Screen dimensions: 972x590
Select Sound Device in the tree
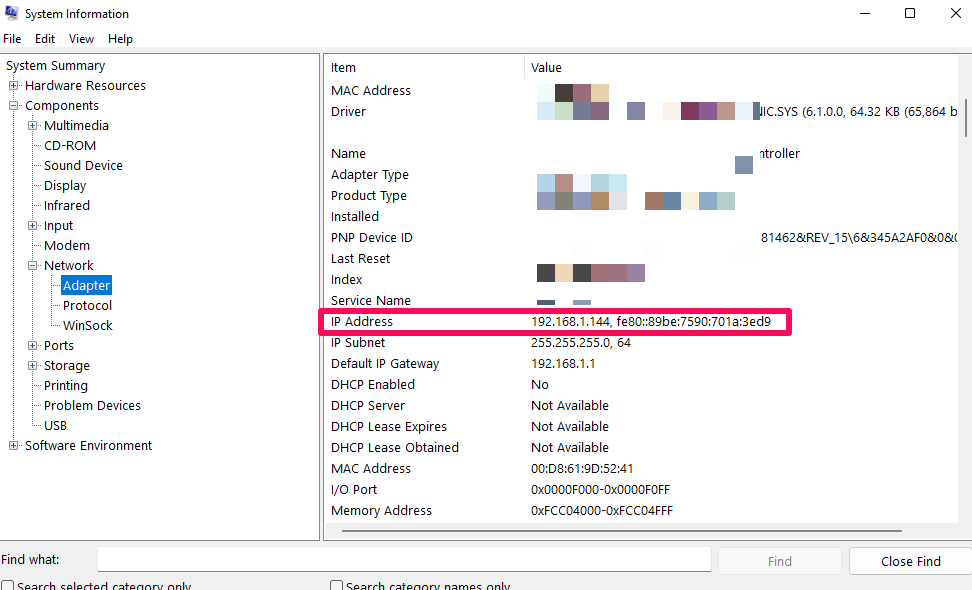pos(83,165)
